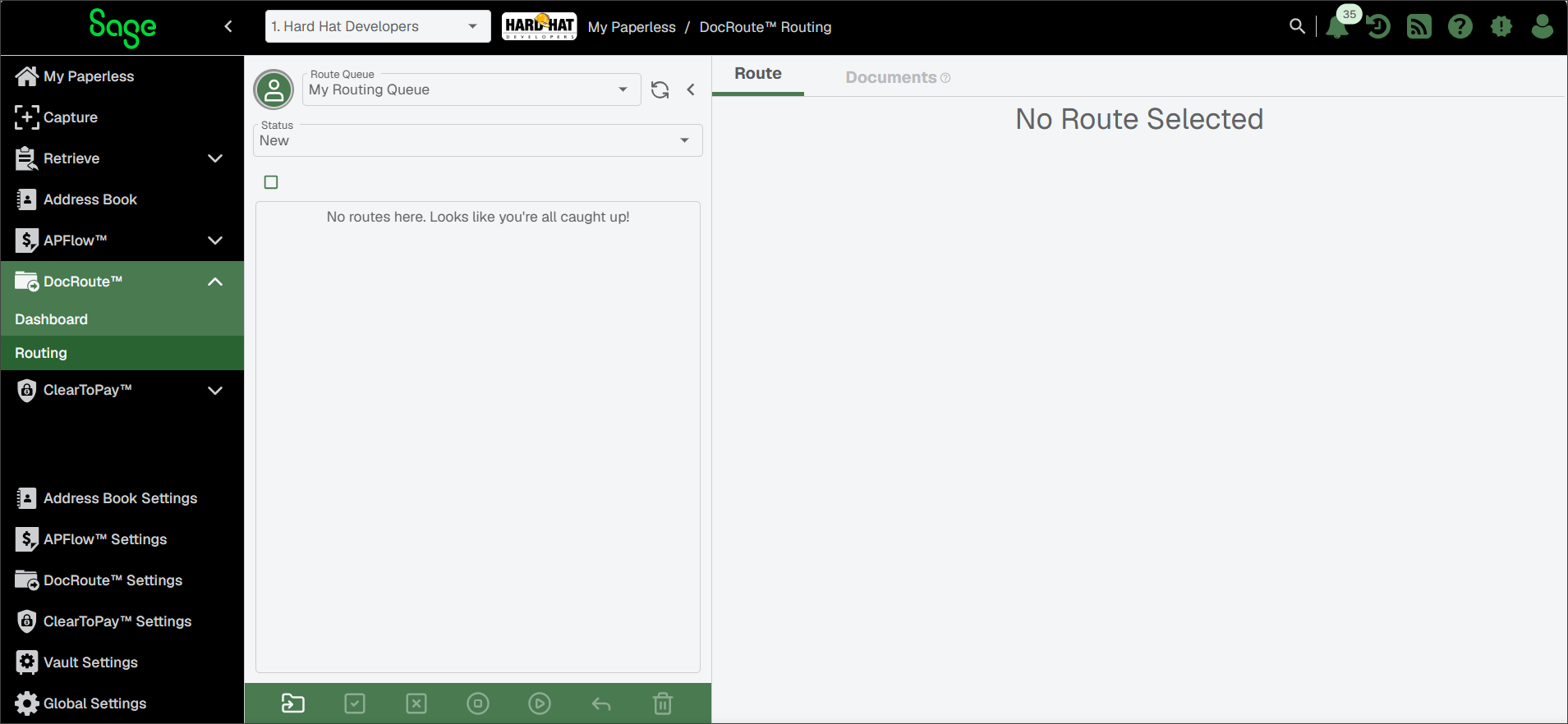Image resolution: width=1568 pixels, height=724 pixels.
Task: Click the alert badge with exclamation mark
Action: pyautogui.click(x=1501, y=26)
